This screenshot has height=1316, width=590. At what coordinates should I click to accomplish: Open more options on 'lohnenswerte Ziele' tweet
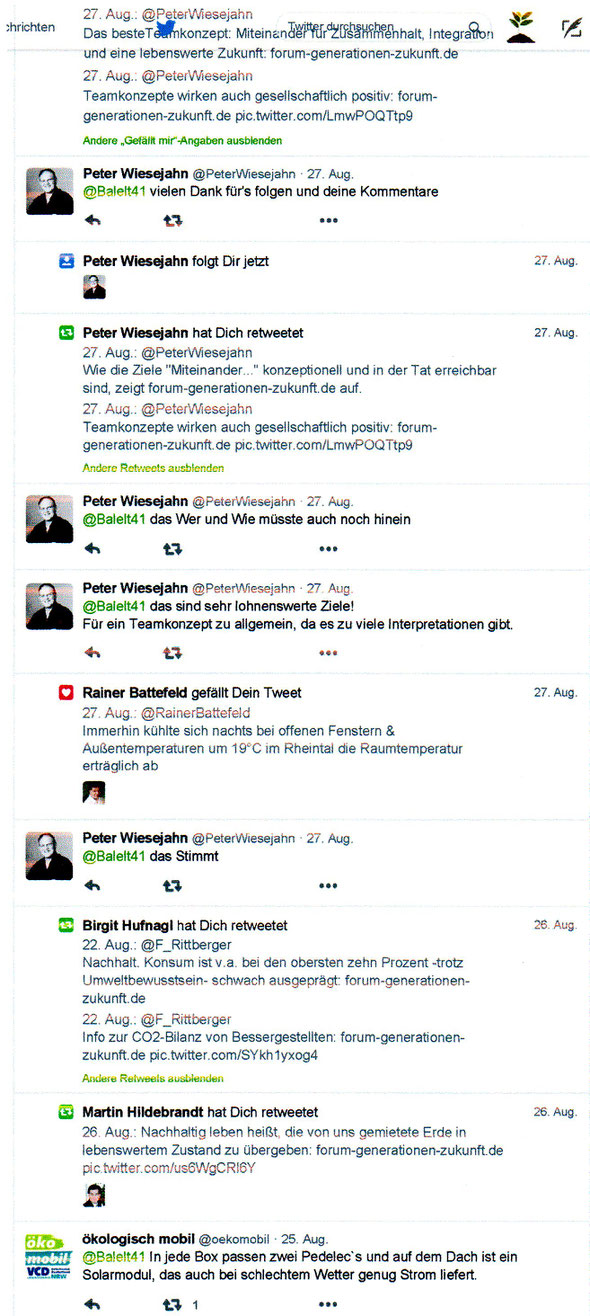click(x=328, y=653)
